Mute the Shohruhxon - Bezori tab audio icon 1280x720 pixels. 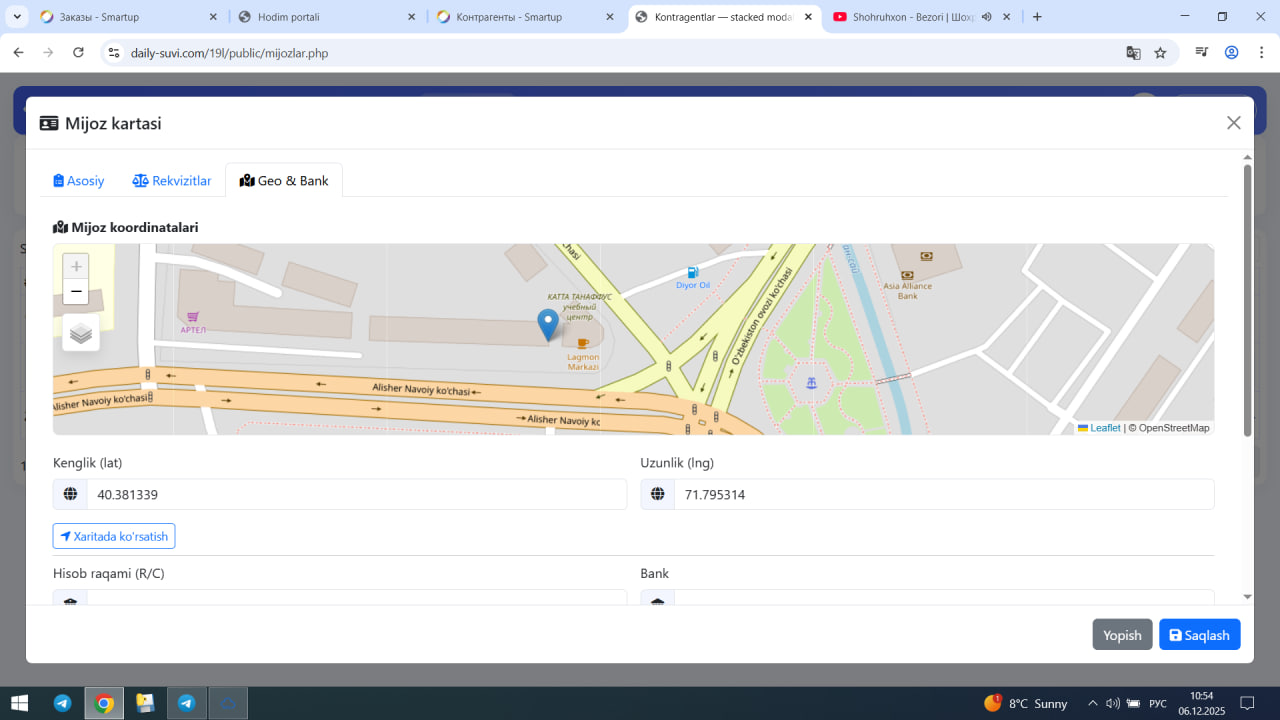tap(986, 17)
